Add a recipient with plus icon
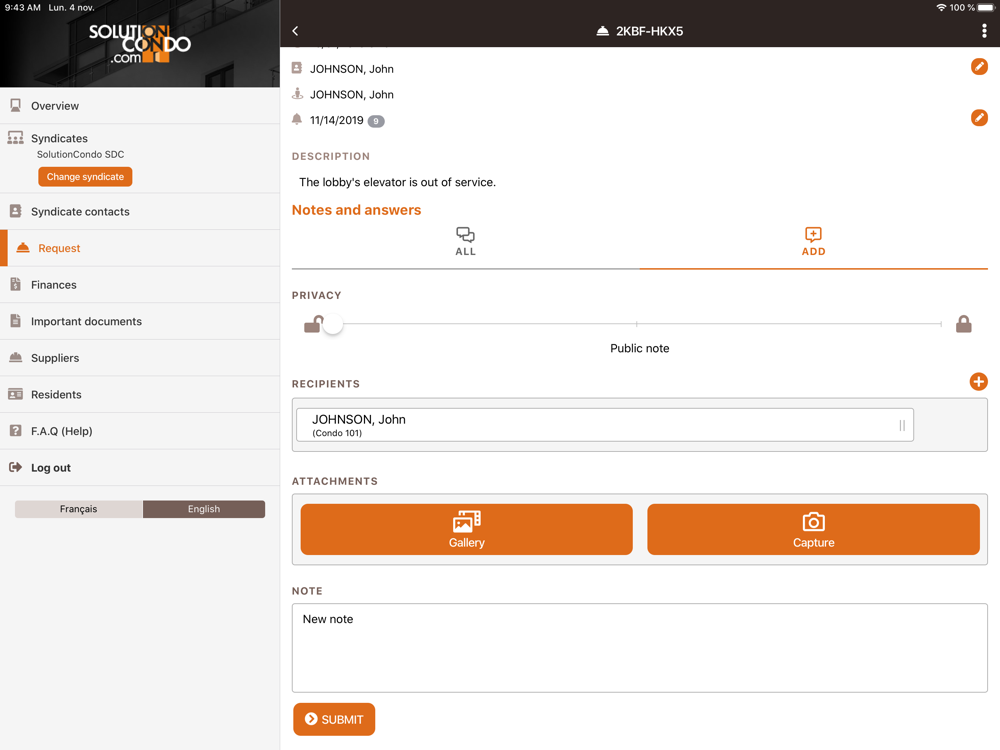Viewport: 1000px width, 750px height. (978, 382)
